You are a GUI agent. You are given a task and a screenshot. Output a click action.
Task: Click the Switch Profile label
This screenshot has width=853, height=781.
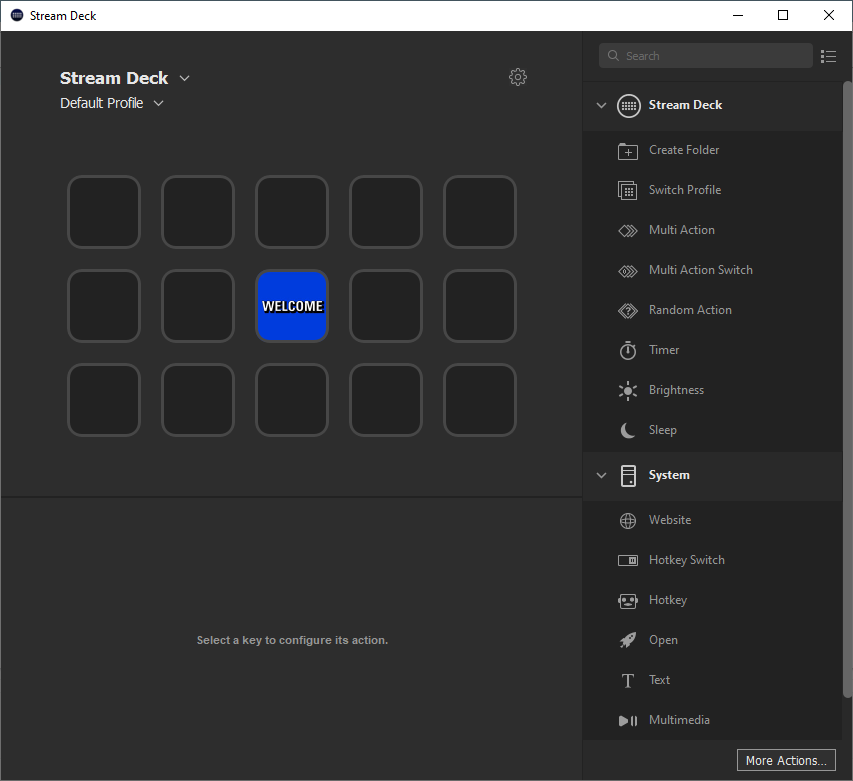685,190
